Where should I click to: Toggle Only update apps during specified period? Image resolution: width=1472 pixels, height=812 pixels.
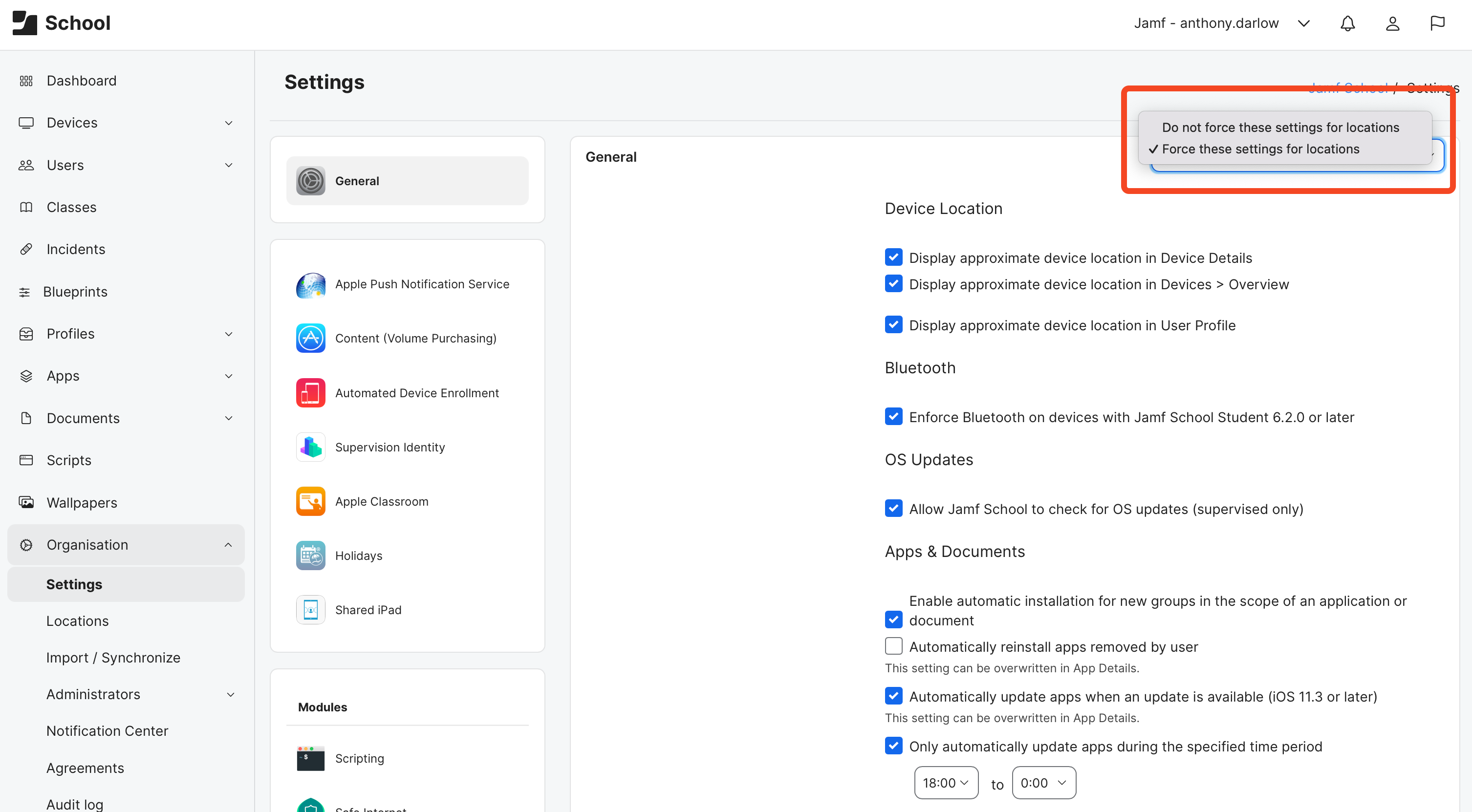tap(894, 746)
